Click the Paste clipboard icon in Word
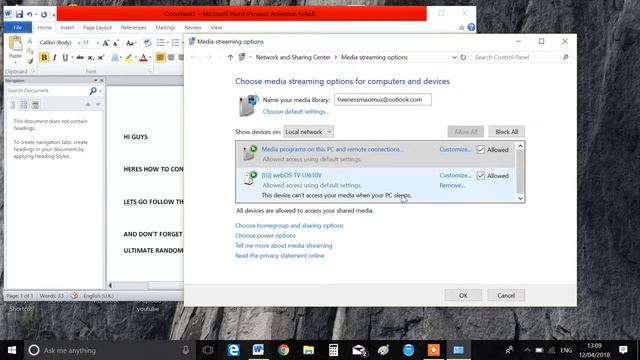This screenshot has height=360, width=640. 15,44
